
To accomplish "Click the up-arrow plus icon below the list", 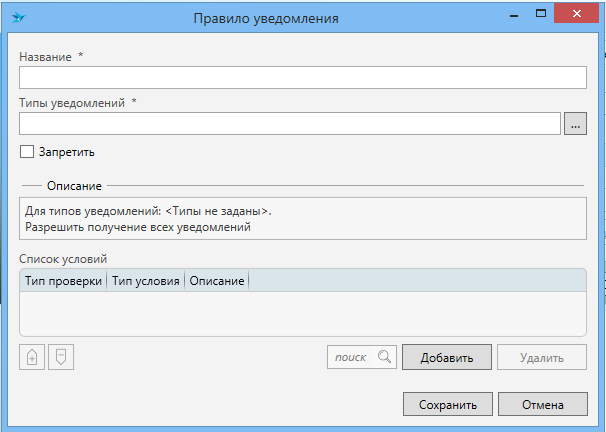I will coord(32,357).
